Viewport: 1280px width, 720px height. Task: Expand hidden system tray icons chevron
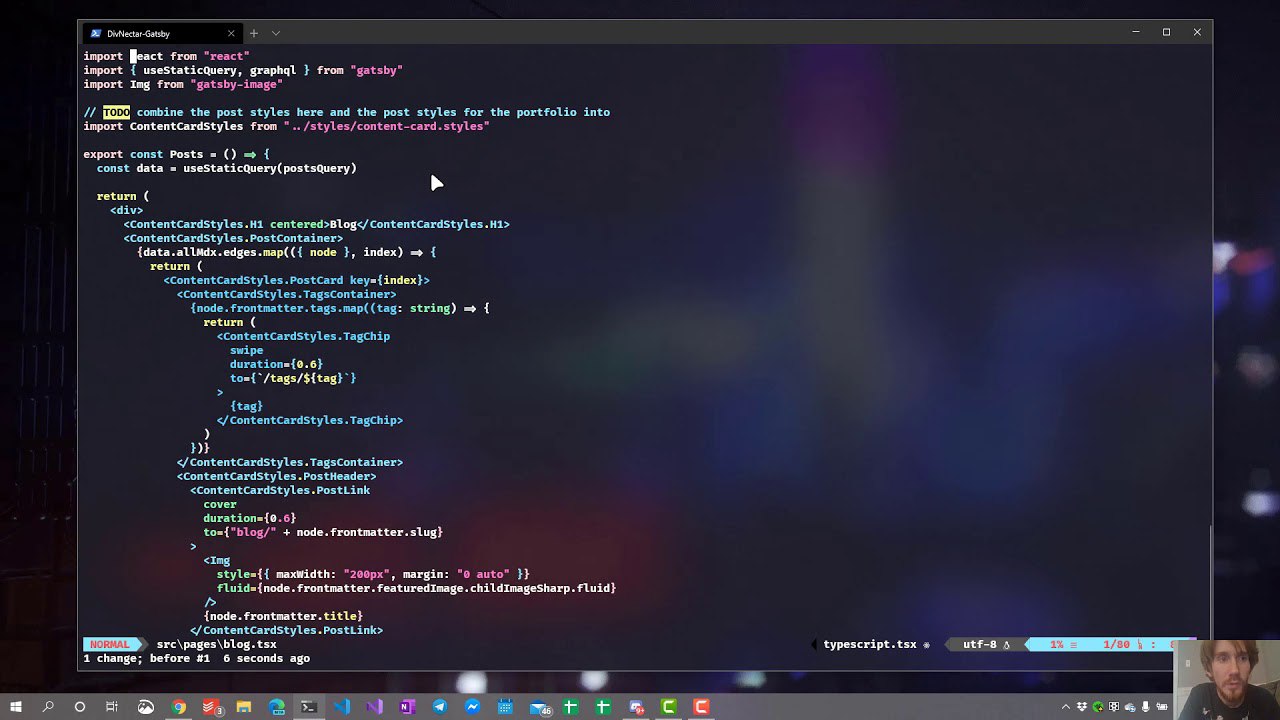[x=1066, y=707]
